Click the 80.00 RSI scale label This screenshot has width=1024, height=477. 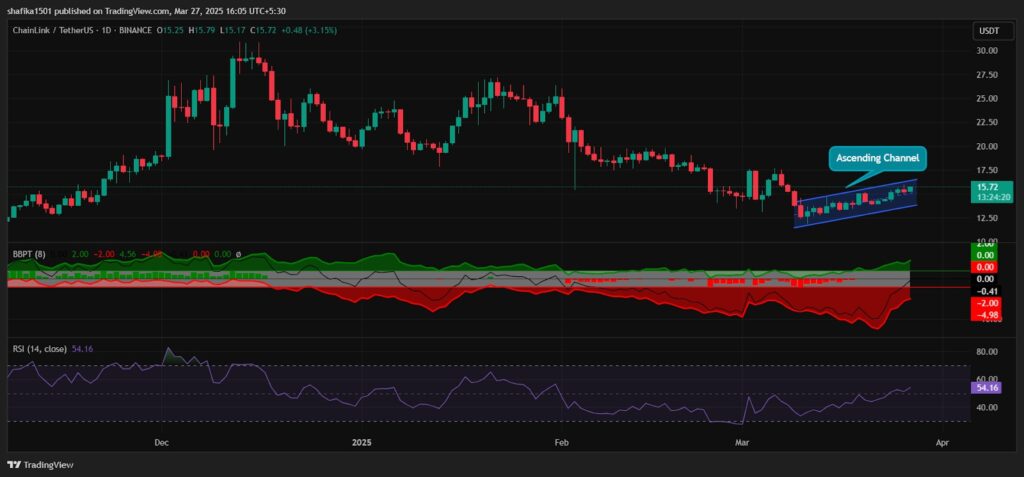tap(988, 352)
